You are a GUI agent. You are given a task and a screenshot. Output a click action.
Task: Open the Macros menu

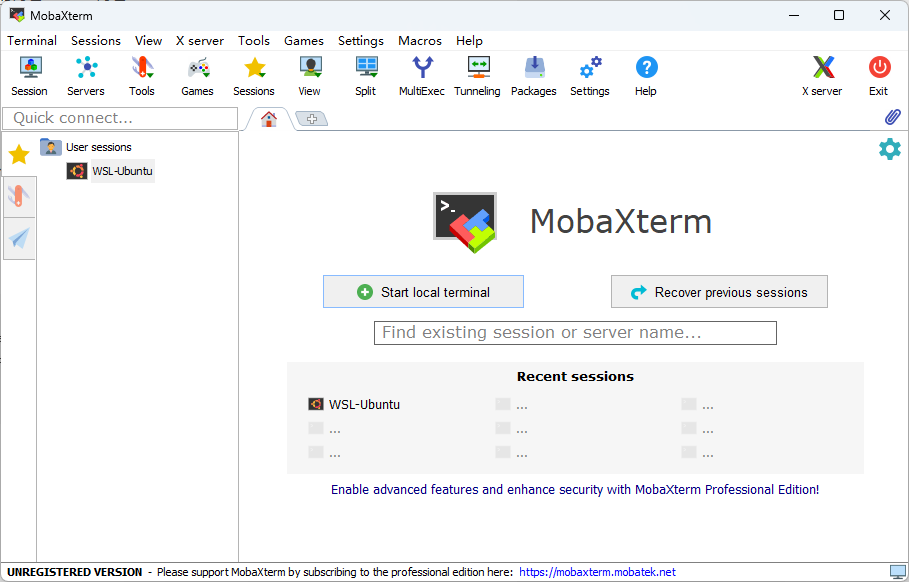click(x=419, y=41)
